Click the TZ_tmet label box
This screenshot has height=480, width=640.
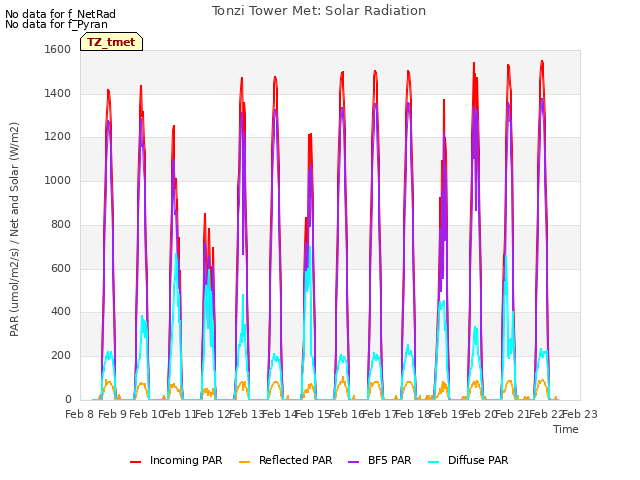click(x=111, y=42)
